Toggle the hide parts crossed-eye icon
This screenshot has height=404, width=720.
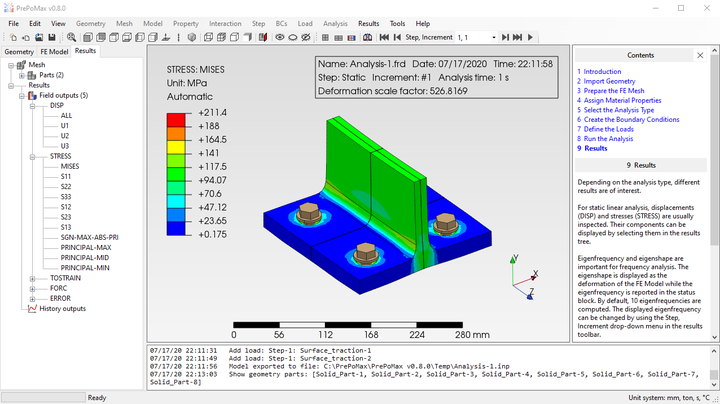coord(305,37)
